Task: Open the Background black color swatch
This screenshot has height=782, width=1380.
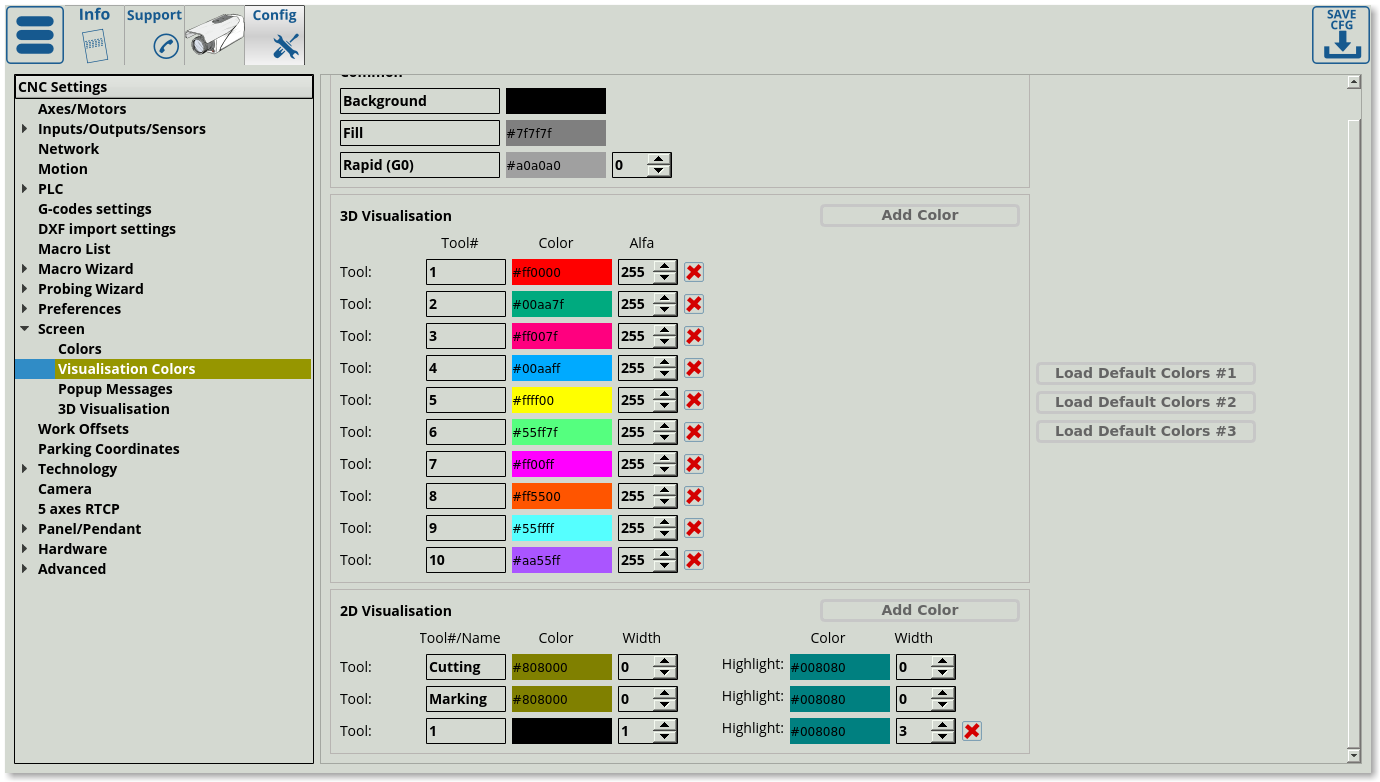Action: coord(555,101)
